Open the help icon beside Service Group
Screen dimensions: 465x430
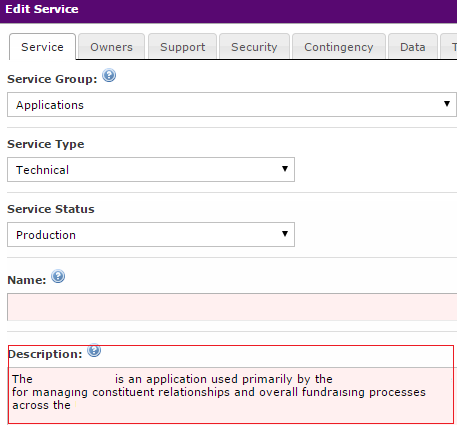109,75
